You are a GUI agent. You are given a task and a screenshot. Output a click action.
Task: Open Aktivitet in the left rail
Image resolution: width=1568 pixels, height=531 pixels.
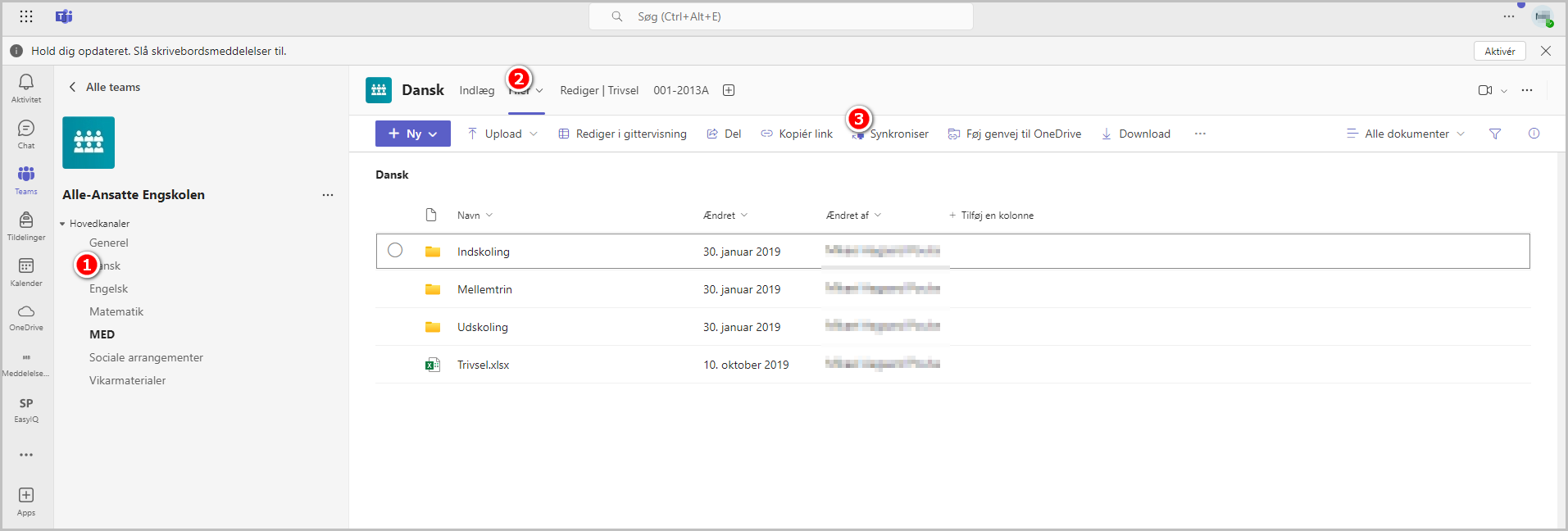coord(26,88)
